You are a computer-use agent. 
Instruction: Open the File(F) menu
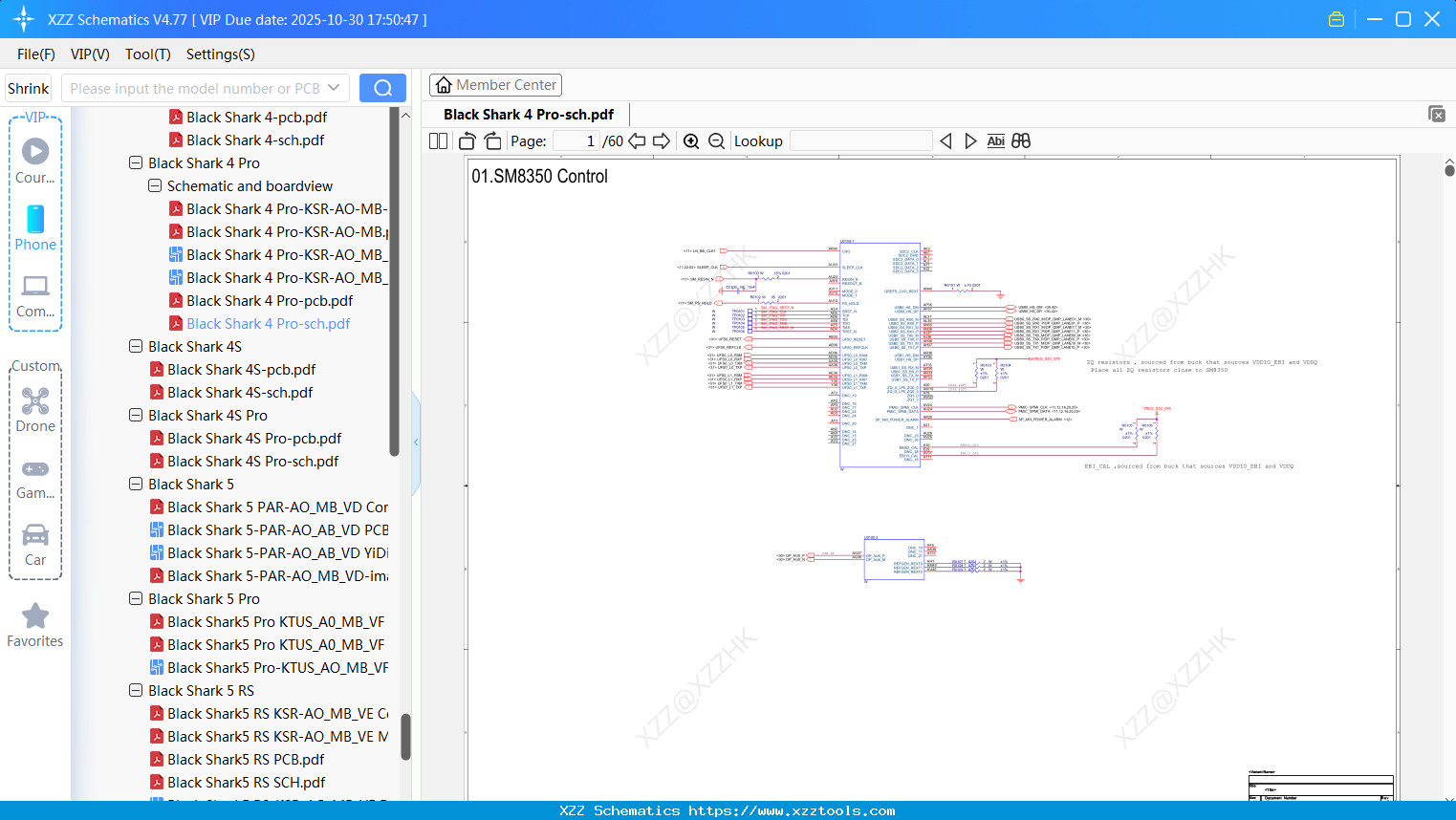coord(36,54)
